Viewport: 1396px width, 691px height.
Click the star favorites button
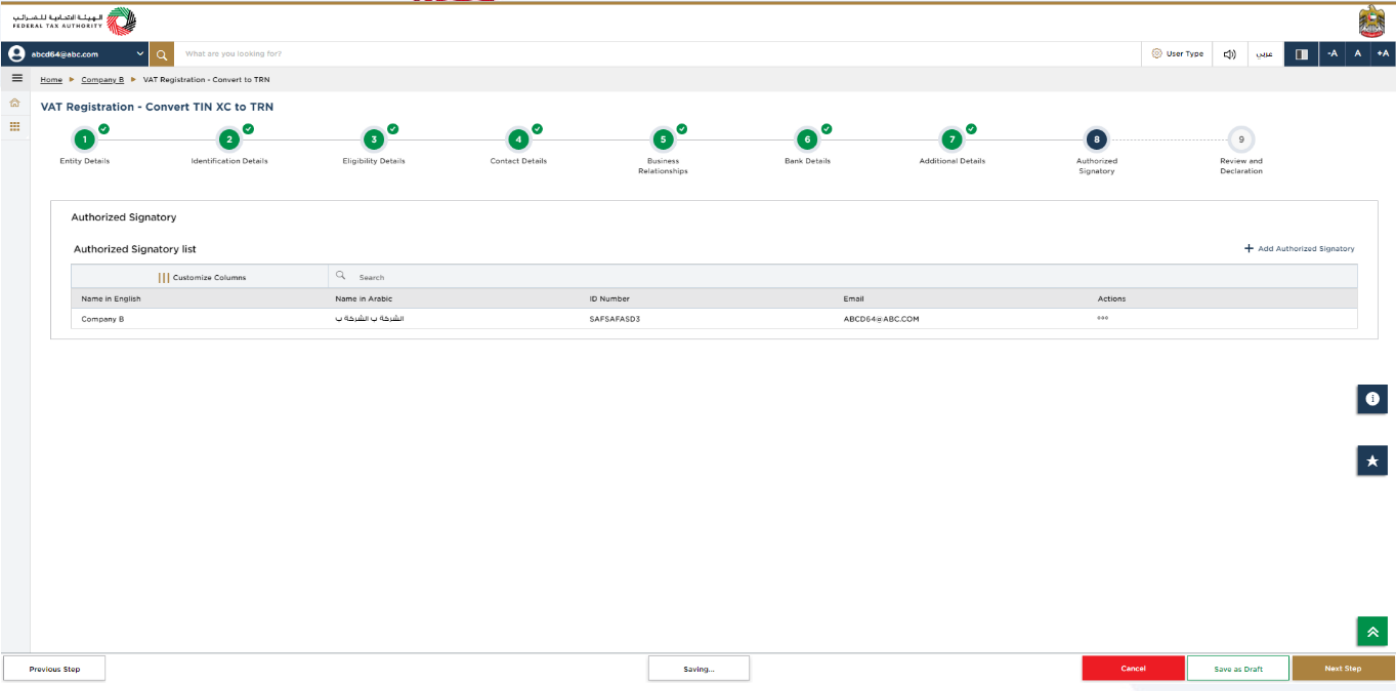coord(1372,461)
